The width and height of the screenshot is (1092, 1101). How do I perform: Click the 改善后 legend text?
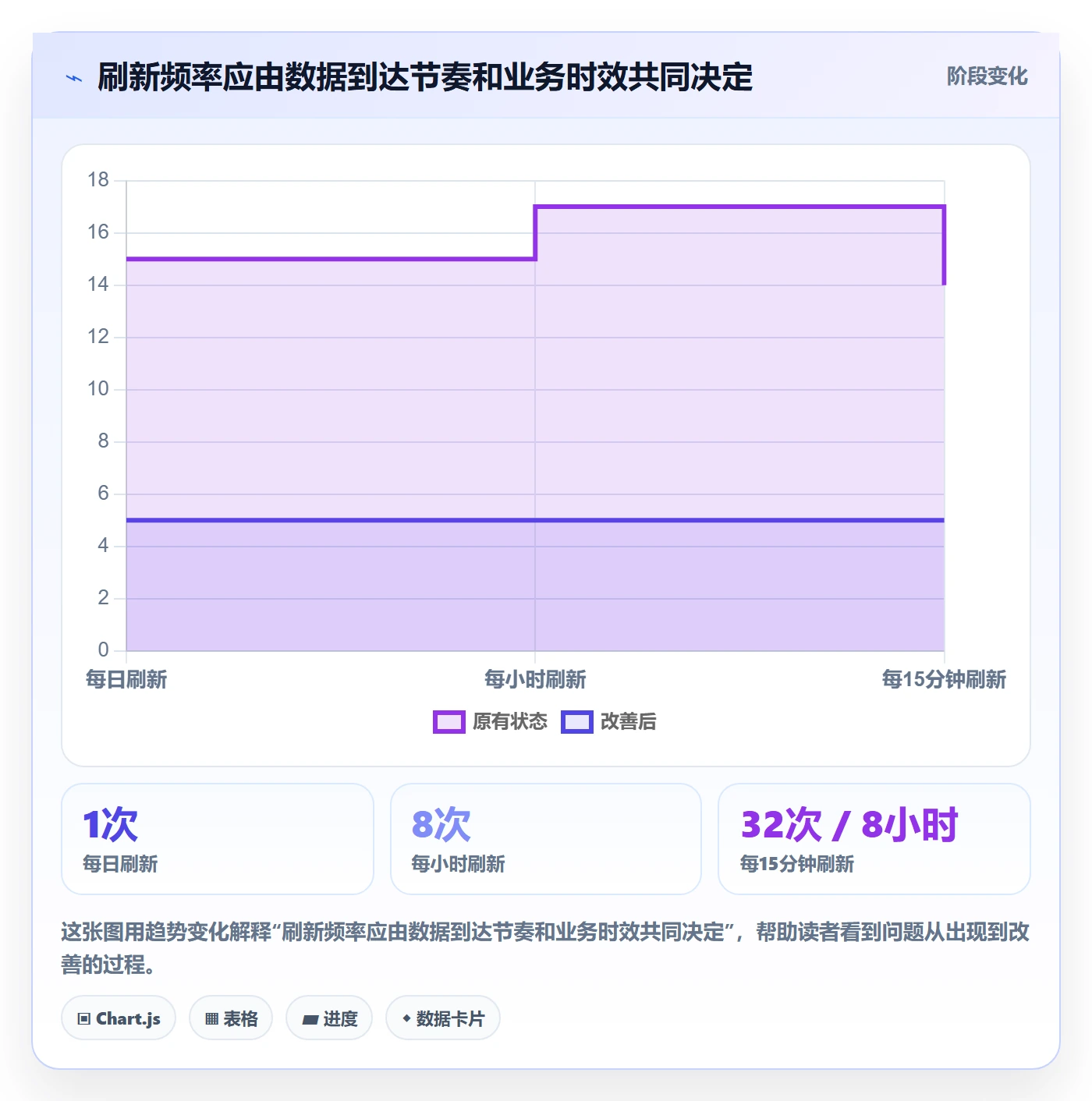628,722
